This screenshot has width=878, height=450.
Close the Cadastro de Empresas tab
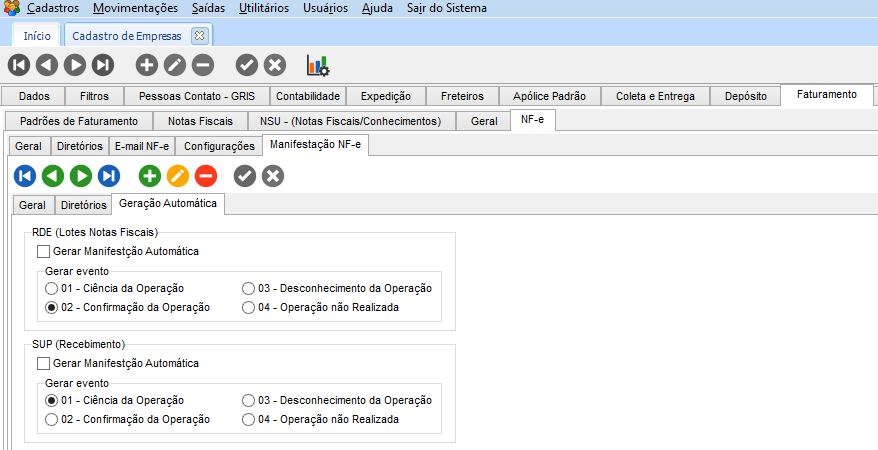coord(199,35)
